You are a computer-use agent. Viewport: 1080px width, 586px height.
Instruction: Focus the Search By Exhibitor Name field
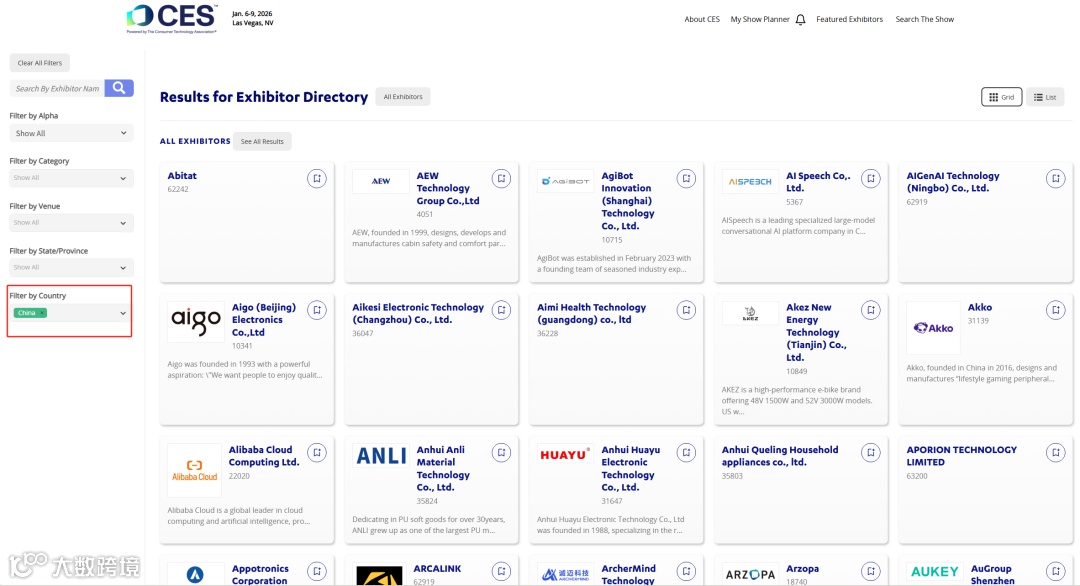(57, 88)
